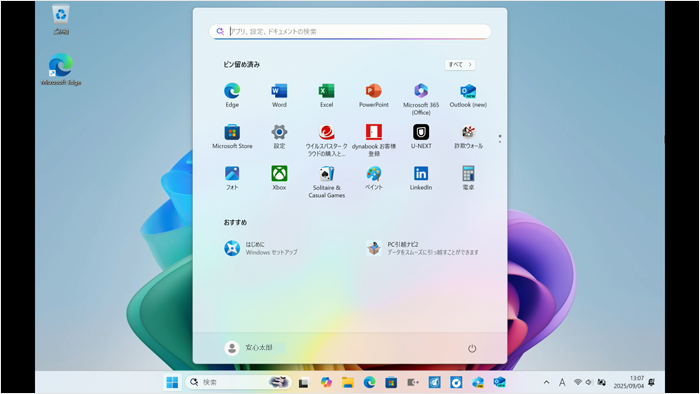Expand hidden system tray icons chevron
Viewport: 700px width, 394px height.
(546, 382)
